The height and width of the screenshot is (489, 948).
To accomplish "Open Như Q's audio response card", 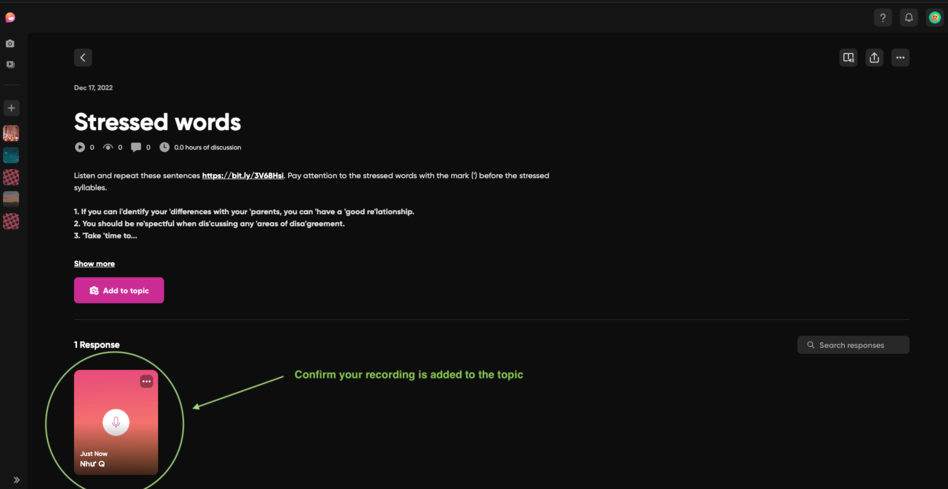I will pyautogui.click(x=116, y=423).
